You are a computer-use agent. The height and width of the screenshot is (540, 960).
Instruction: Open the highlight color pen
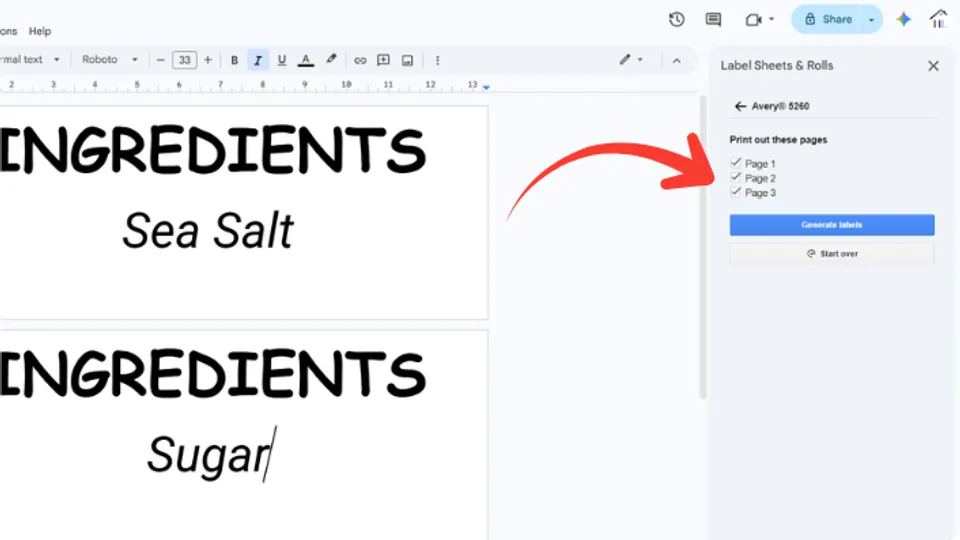331,60
